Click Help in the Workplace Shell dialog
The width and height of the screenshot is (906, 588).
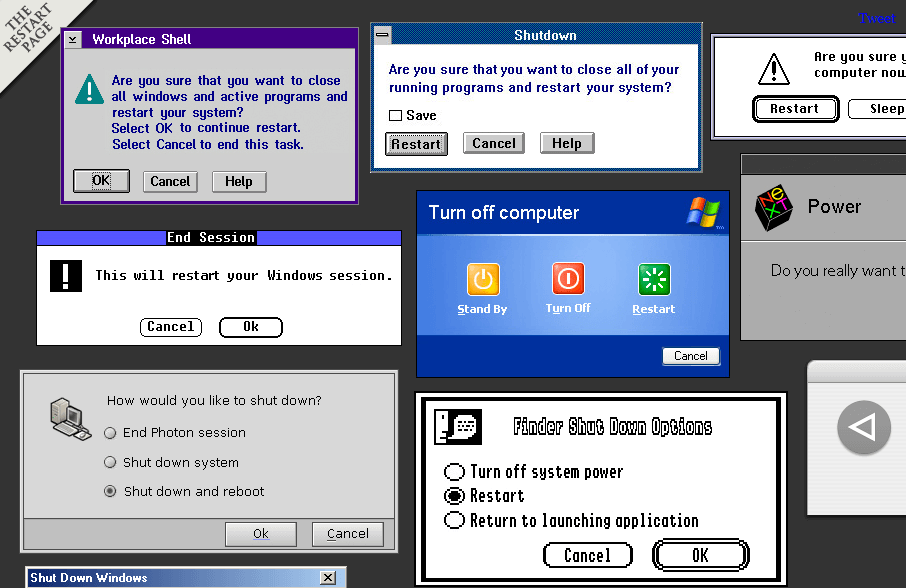click(239, 181)
